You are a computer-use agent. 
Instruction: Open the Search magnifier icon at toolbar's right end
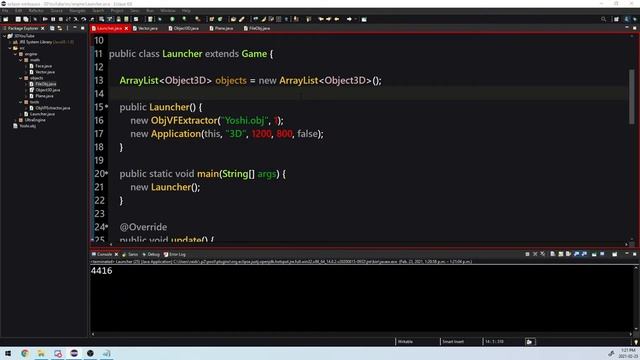tap(603, 19)
